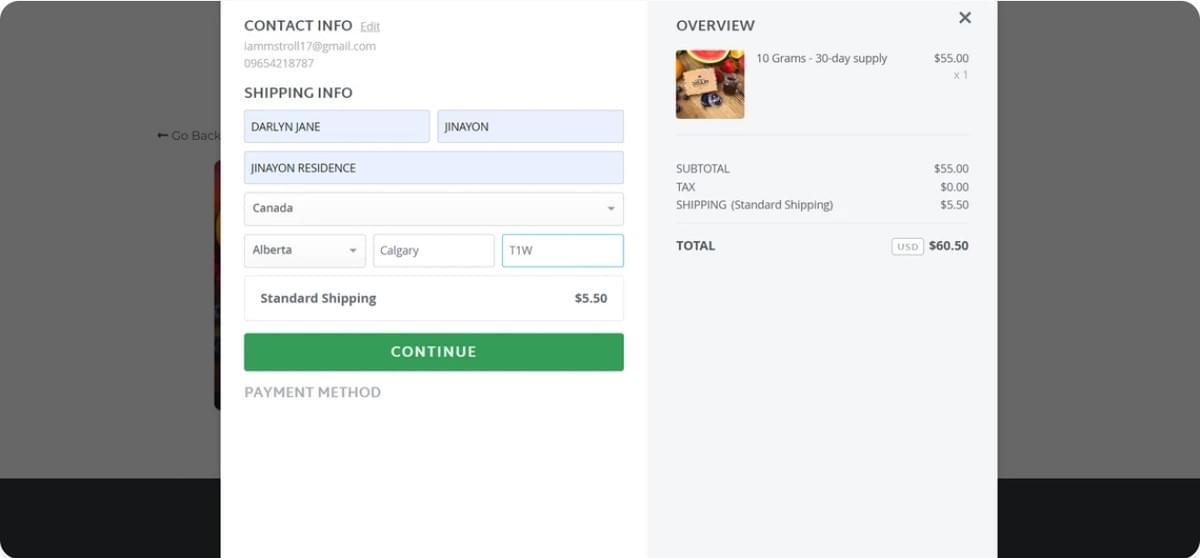Click the product thumbnail image in Overview
The image size is (1200, 558).
click(710, 84)
